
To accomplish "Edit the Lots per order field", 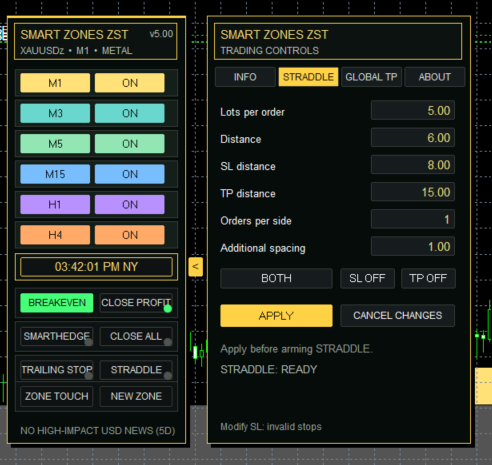I will click(x=413, y=110).
